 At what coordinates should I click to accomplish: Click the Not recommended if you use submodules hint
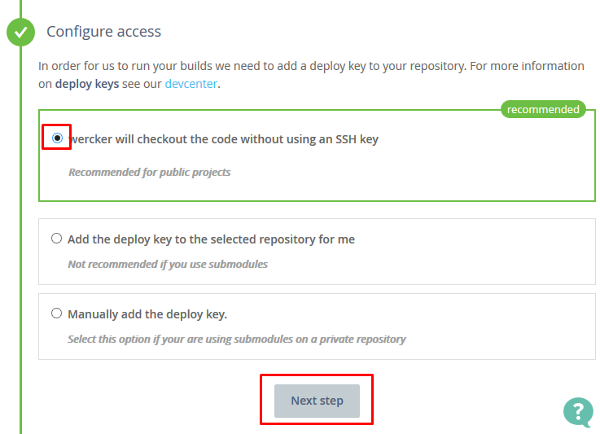coord(167,264)
